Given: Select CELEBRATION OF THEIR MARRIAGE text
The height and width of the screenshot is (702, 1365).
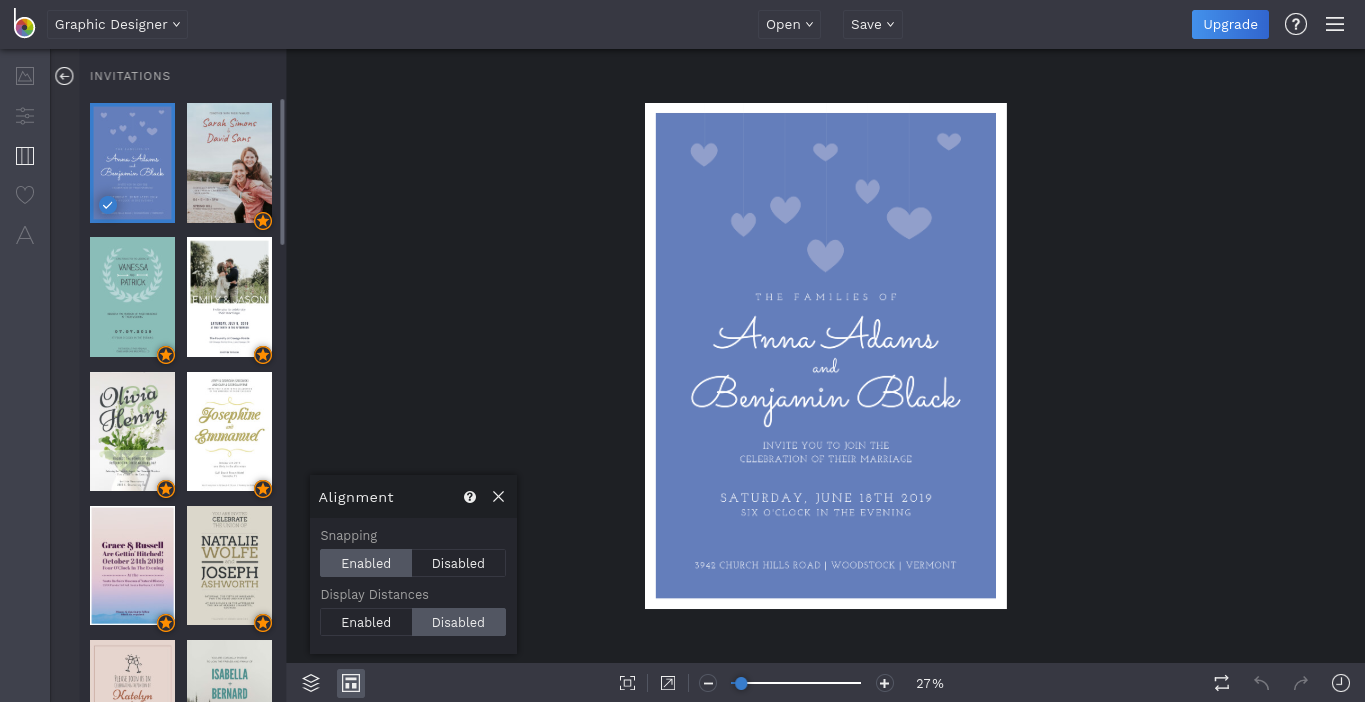Looking at the screenshot, I should 826,459.
